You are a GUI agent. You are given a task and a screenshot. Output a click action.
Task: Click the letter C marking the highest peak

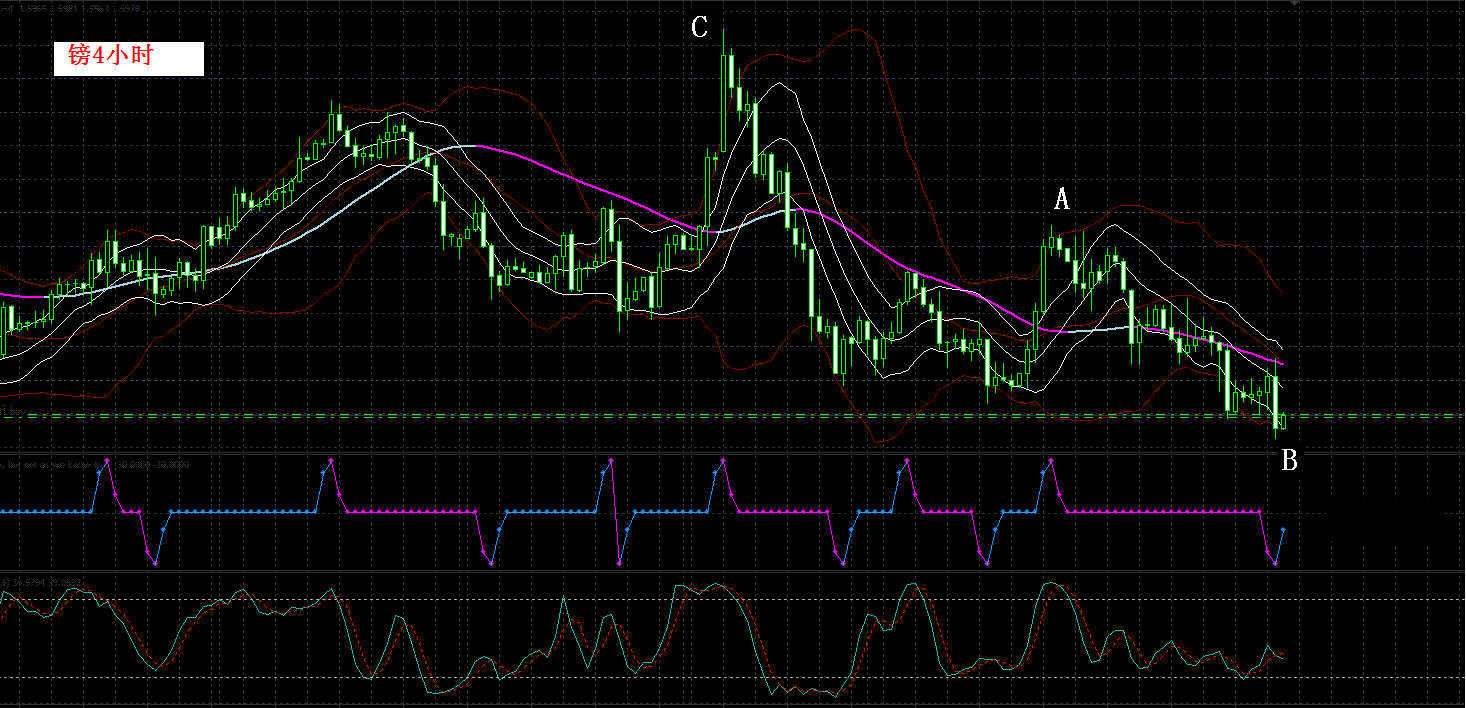click(x=699, y=28)
